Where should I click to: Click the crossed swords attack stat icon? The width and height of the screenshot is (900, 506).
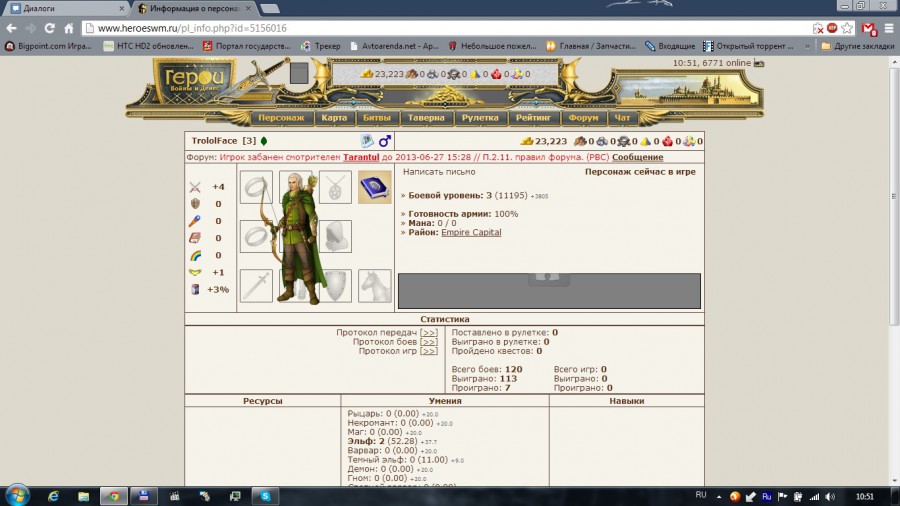coord(195,187)
